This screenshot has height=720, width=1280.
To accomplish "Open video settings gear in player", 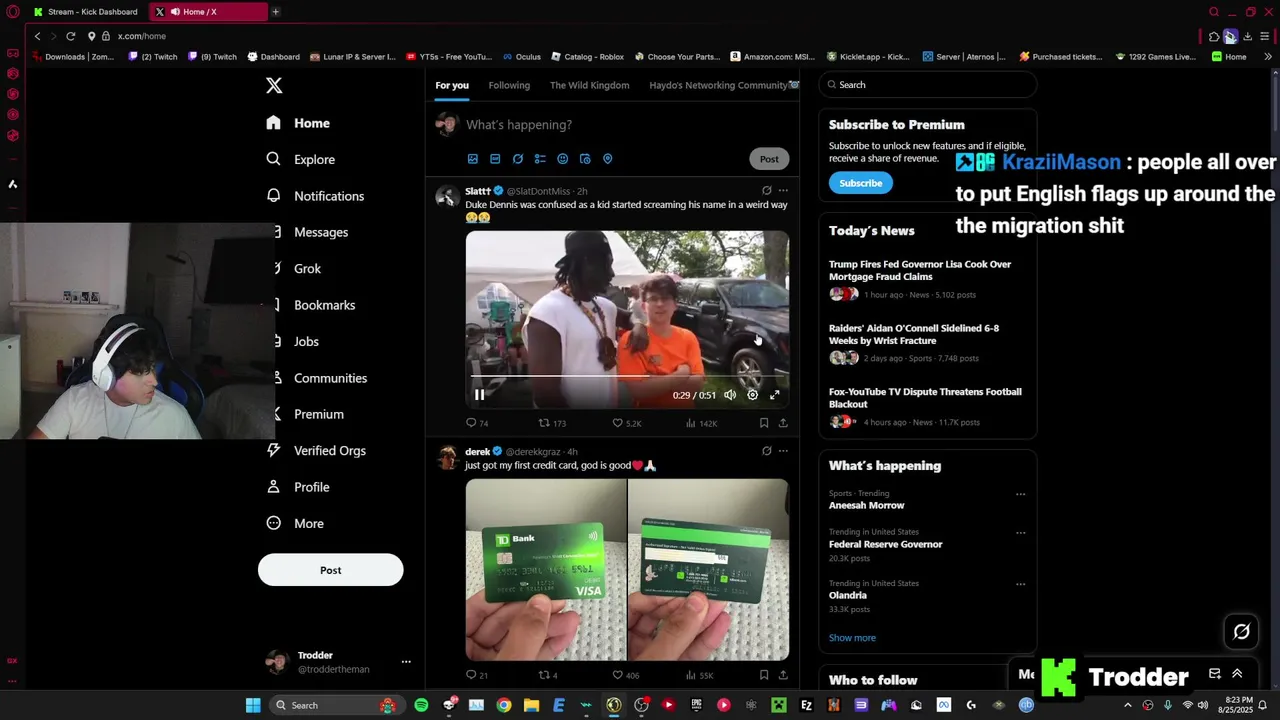I will [x=753, y=395].
